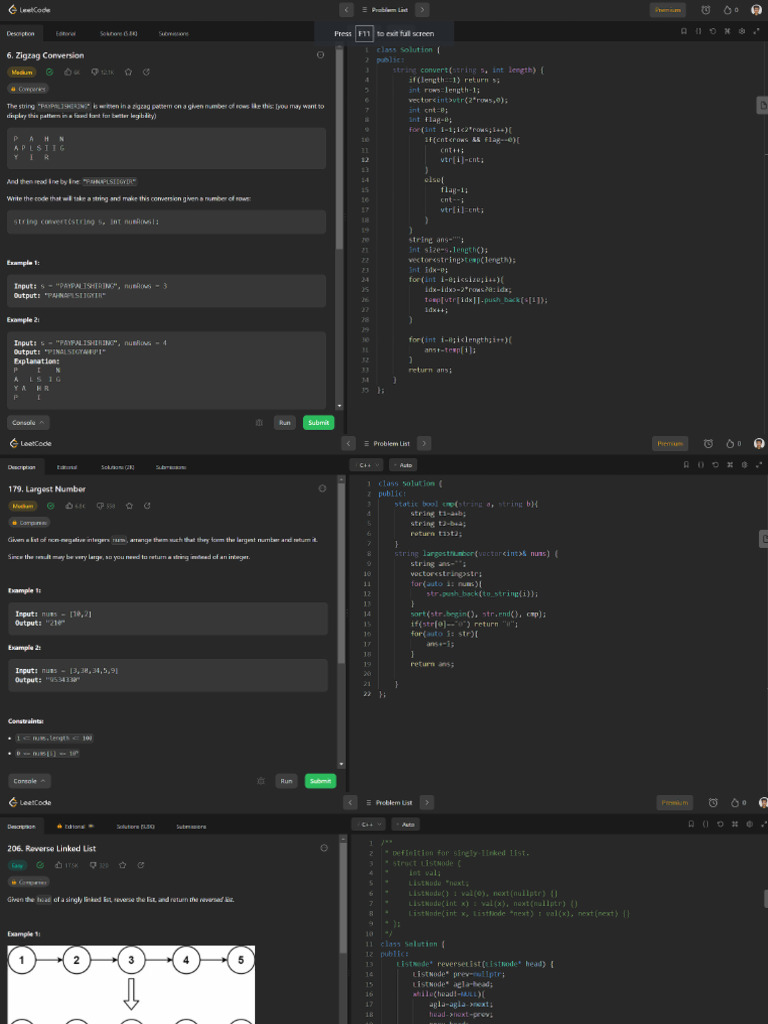Open settings gear in Reverse Linked List editor
Viewport: 768px width, 1024px height.
[x=750, y=824]
